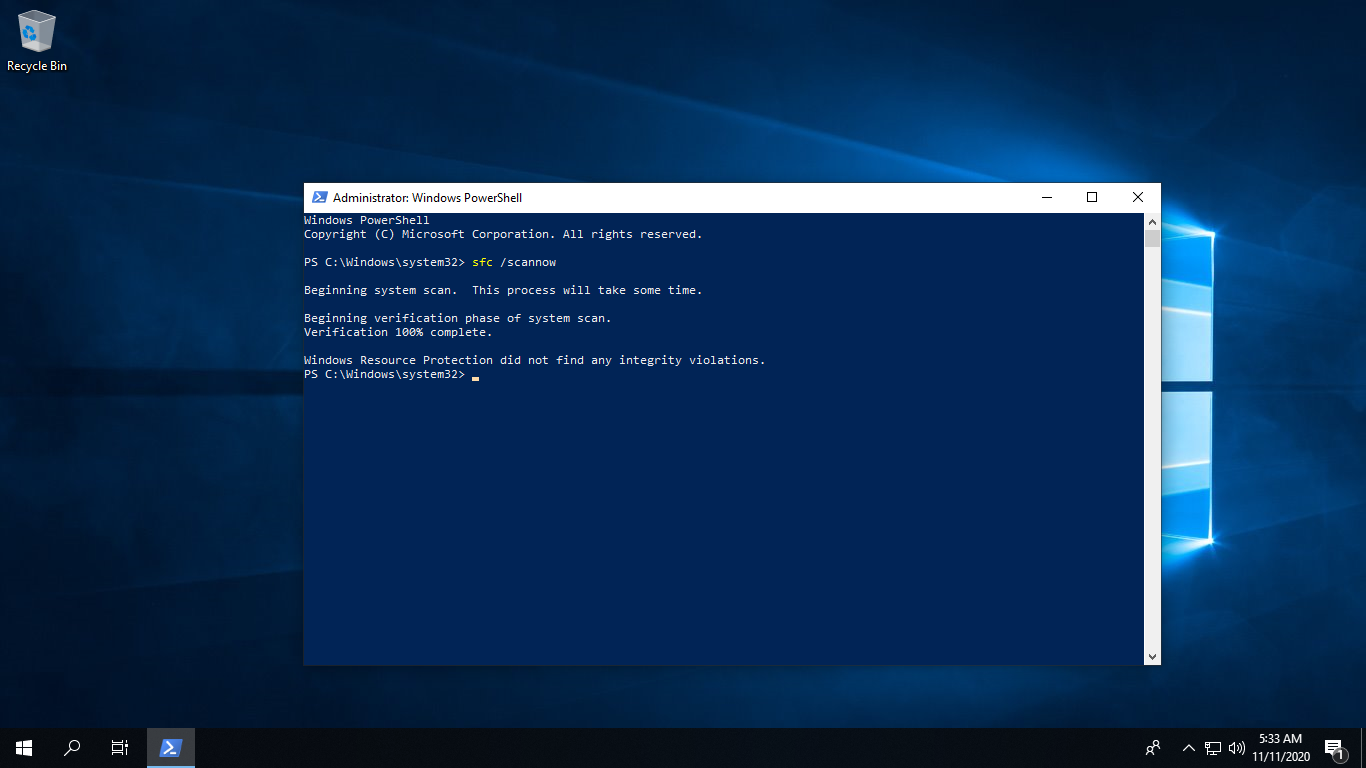Close the Administrator PowerShell window
The width and height of the screenshot is (1366, 768).
1138,198
